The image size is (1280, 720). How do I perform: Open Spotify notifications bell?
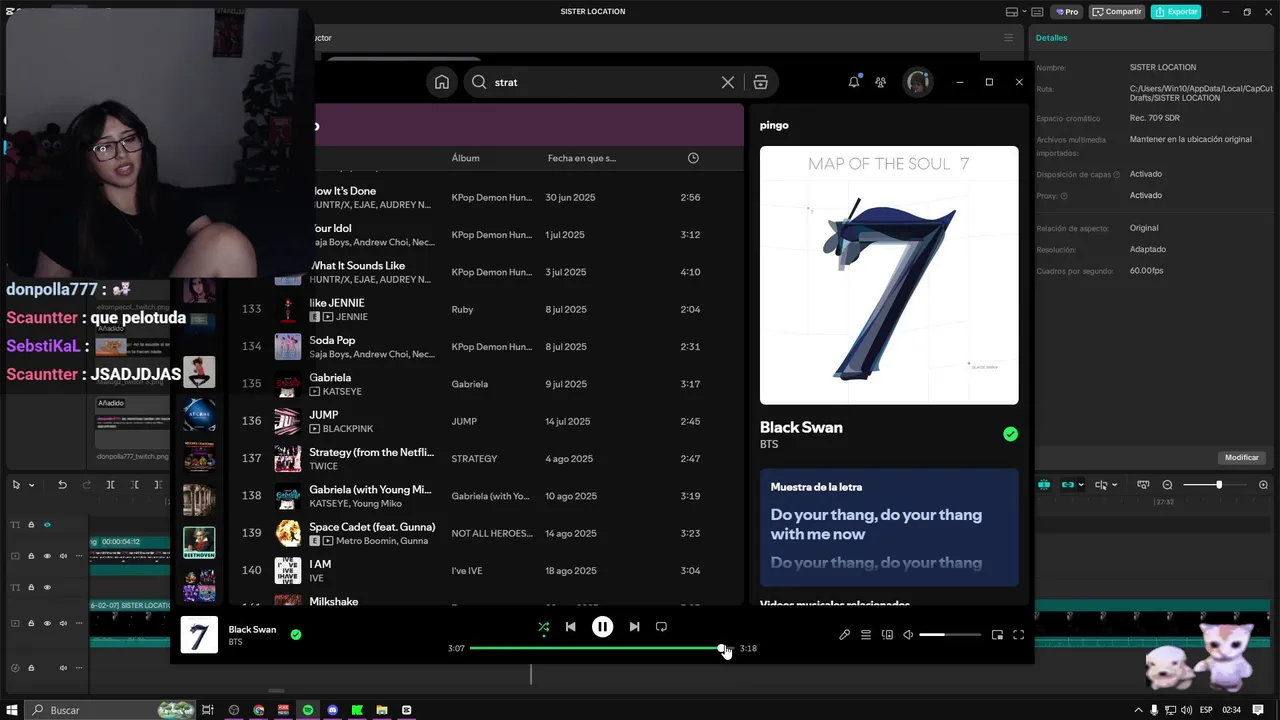pyautogui.click(x=854, y=82)
